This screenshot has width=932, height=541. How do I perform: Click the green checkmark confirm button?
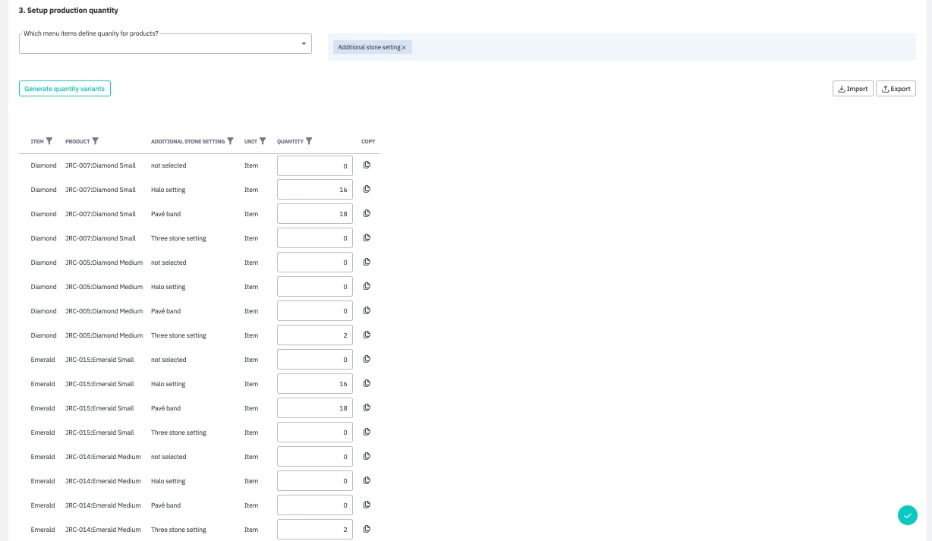click(907, 515)
